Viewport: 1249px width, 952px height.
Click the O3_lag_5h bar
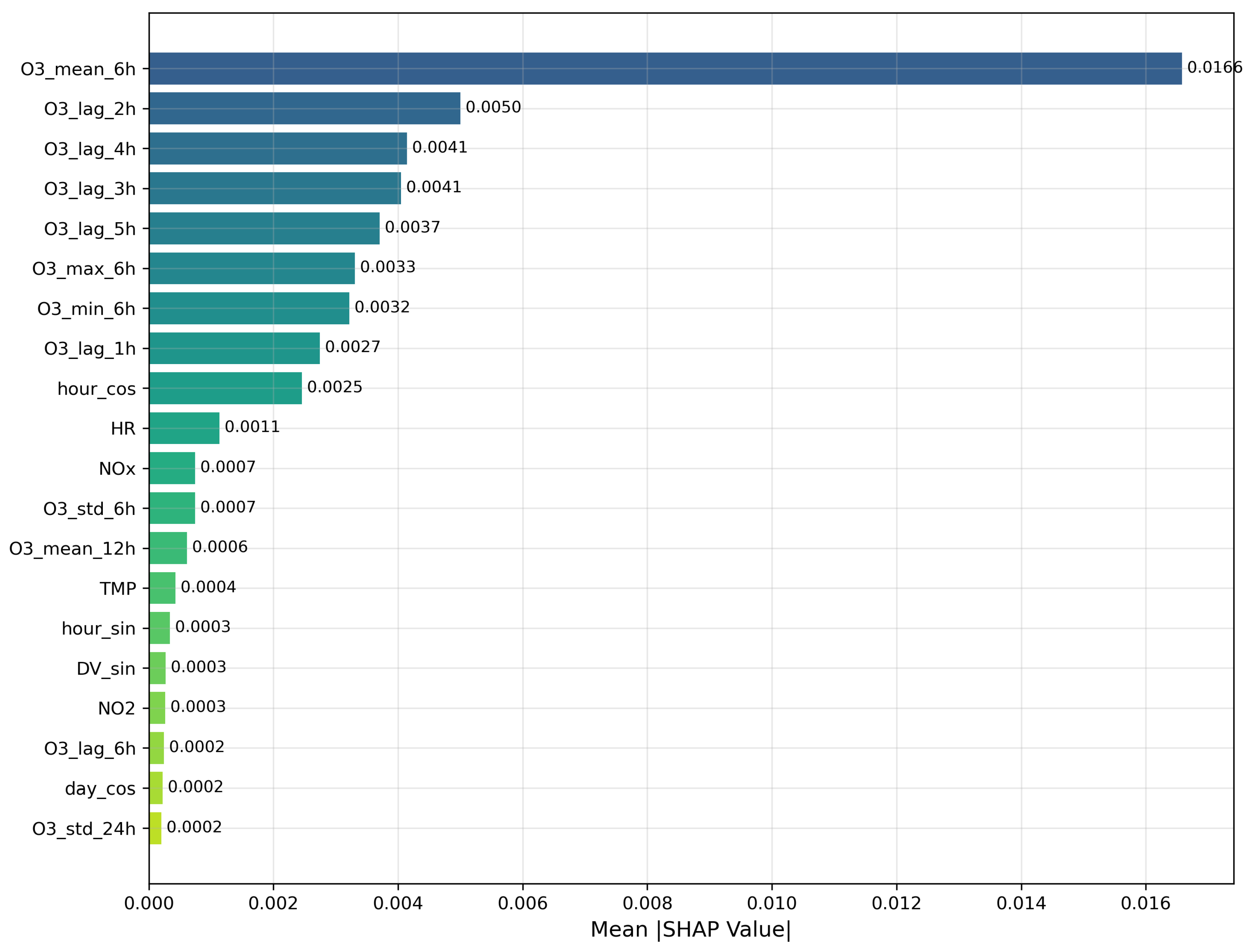(x=264, y=228)
